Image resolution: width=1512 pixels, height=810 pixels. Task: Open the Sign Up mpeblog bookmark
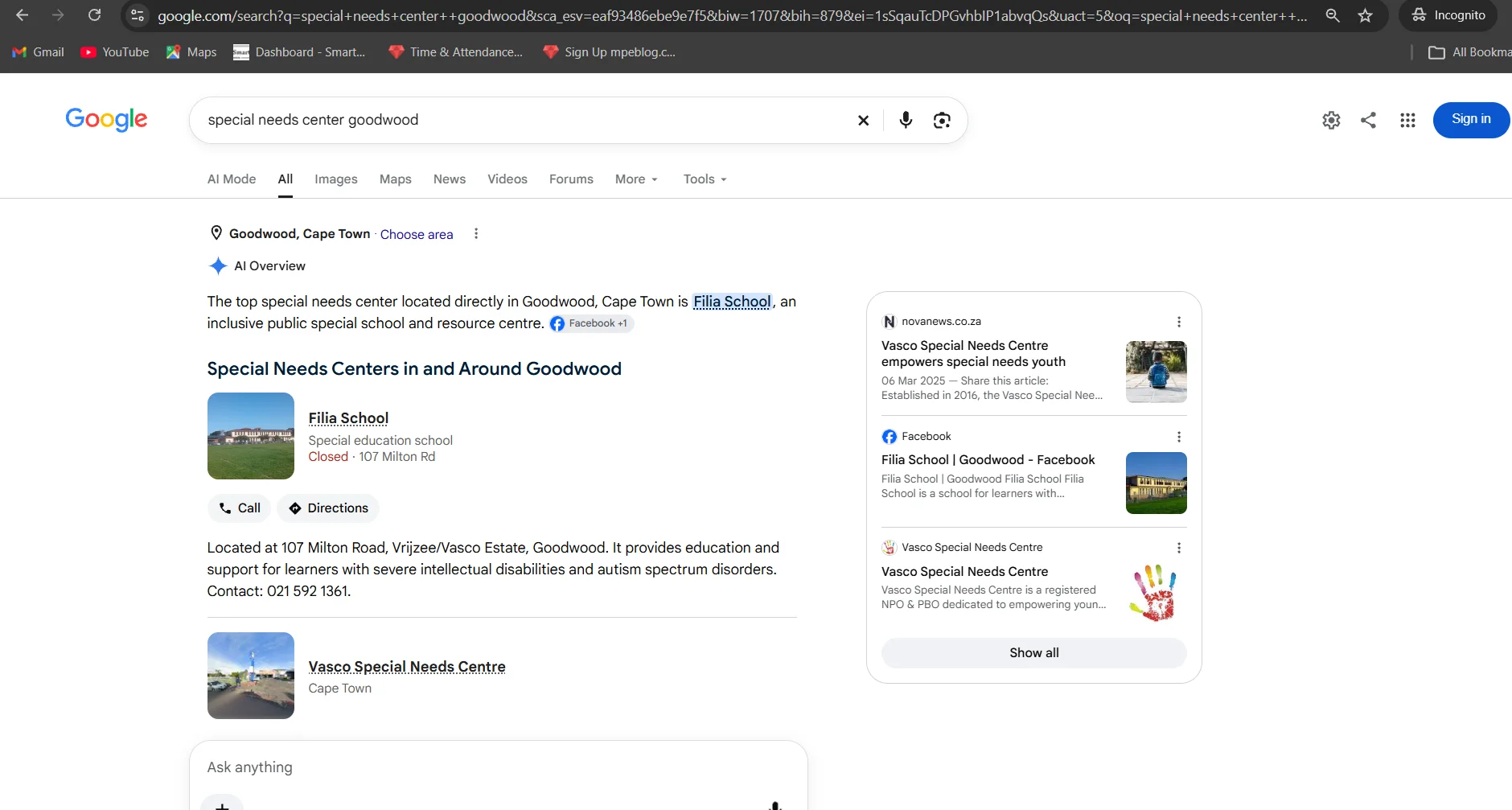point(609,52)
